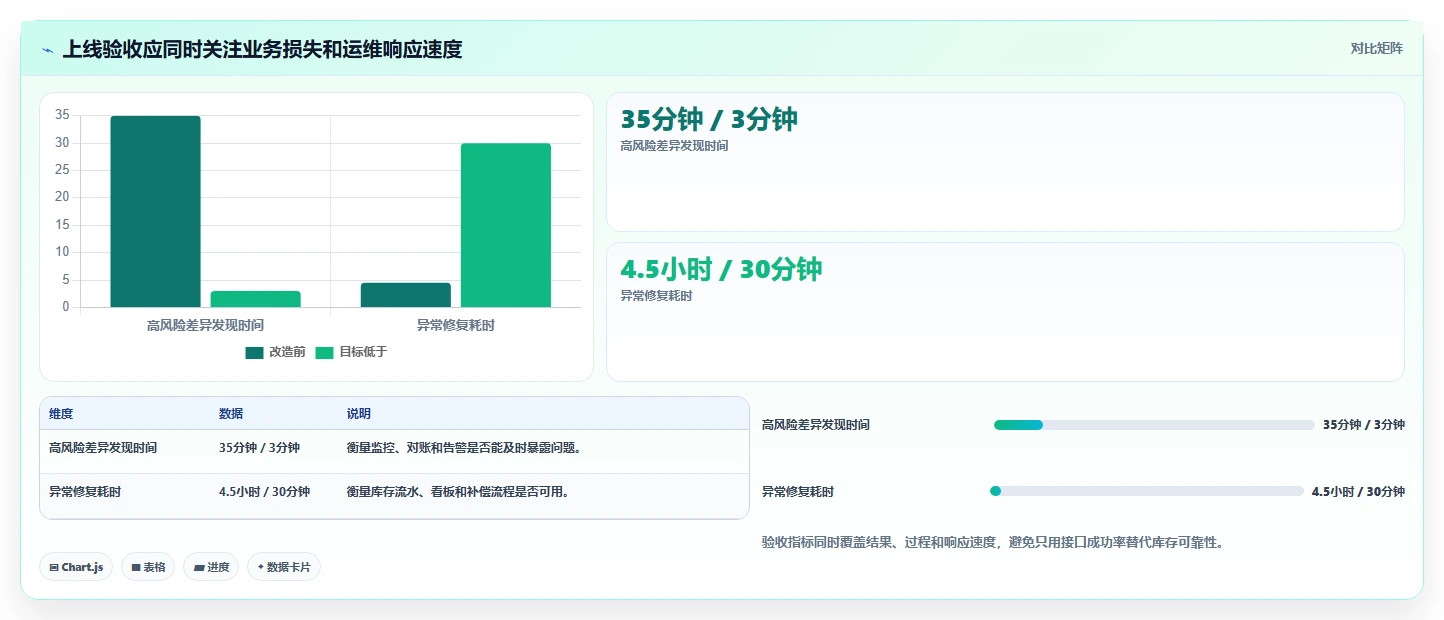Click the chart x-axis label 异常修复耗时

click(456, 325)
